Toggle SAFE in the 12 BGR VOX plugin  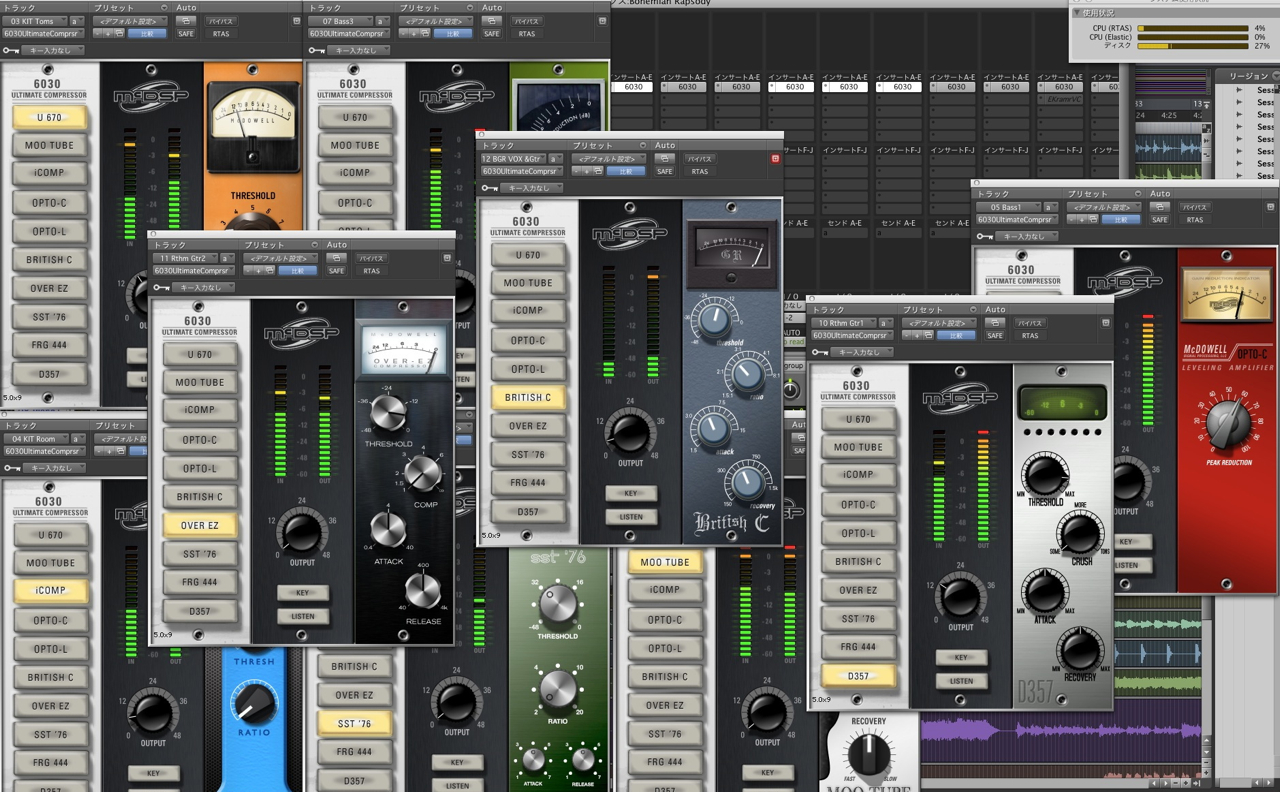[x=665, y=171]
